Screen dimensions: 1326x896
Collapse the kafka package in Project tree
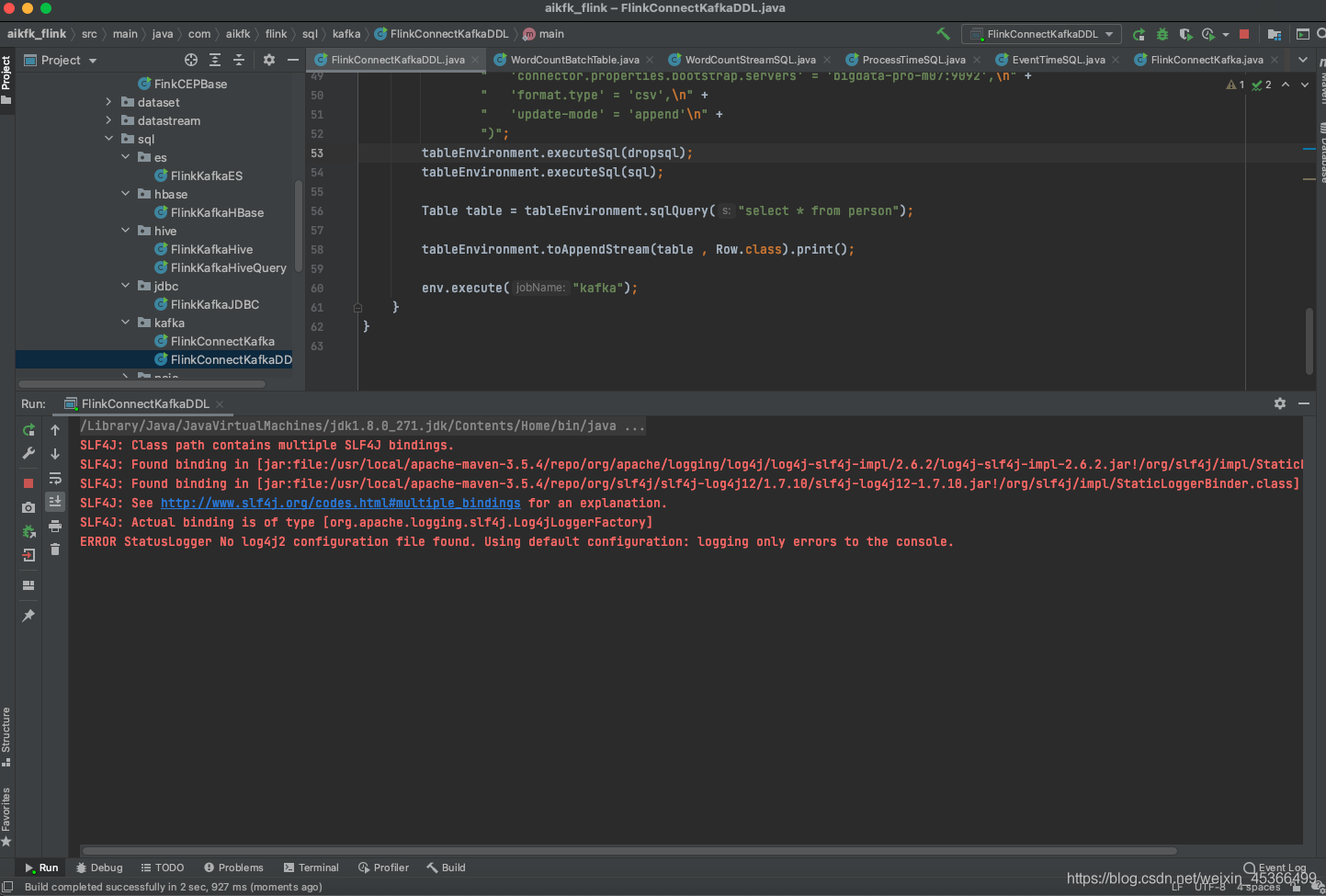pyautogui.click(x=124, y=323)
